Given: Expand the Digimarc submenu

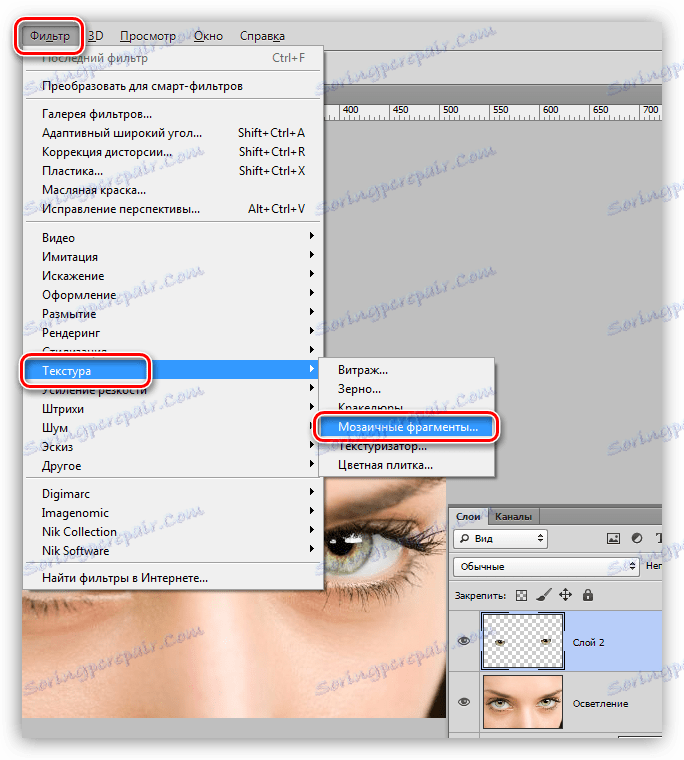Looking at the screenshot, I should (x=173, y=493).
